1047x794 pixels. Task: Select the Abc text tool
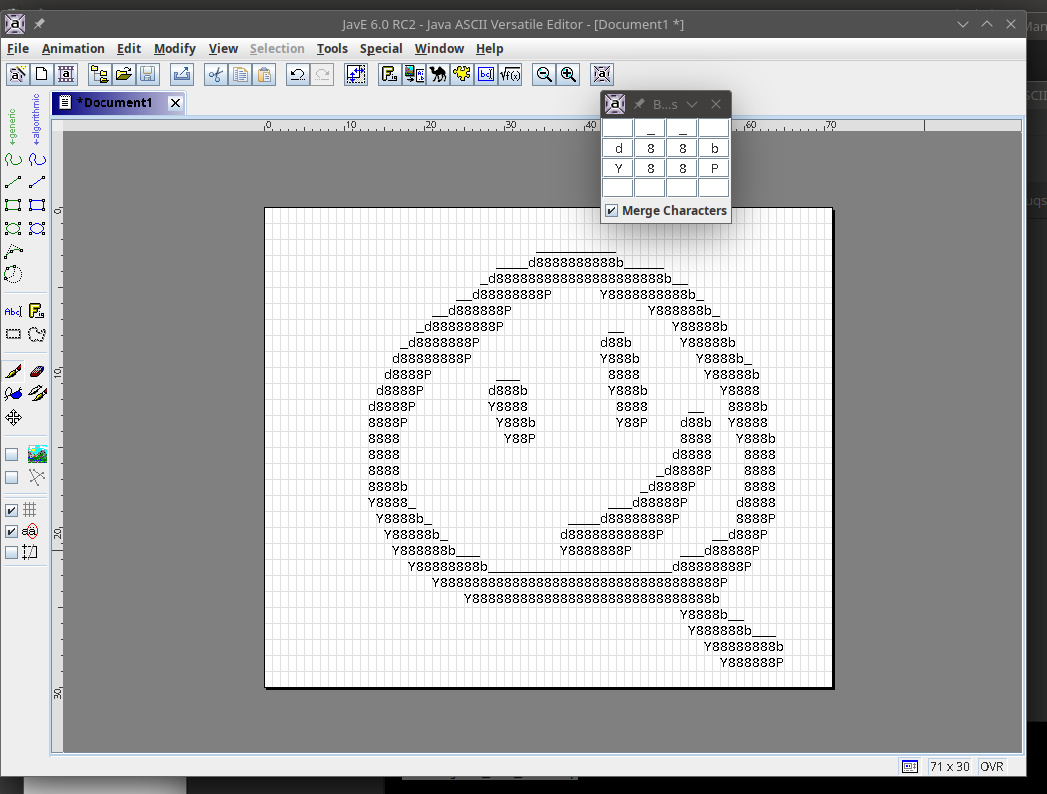[x=13, y=311]
